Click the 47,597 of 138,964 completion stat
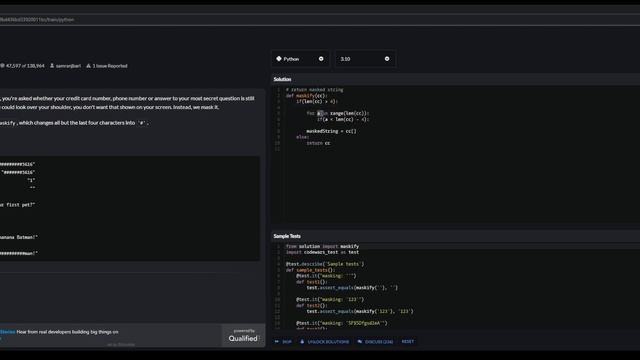Viewport: 640px width, 360px height. point(25,66)
